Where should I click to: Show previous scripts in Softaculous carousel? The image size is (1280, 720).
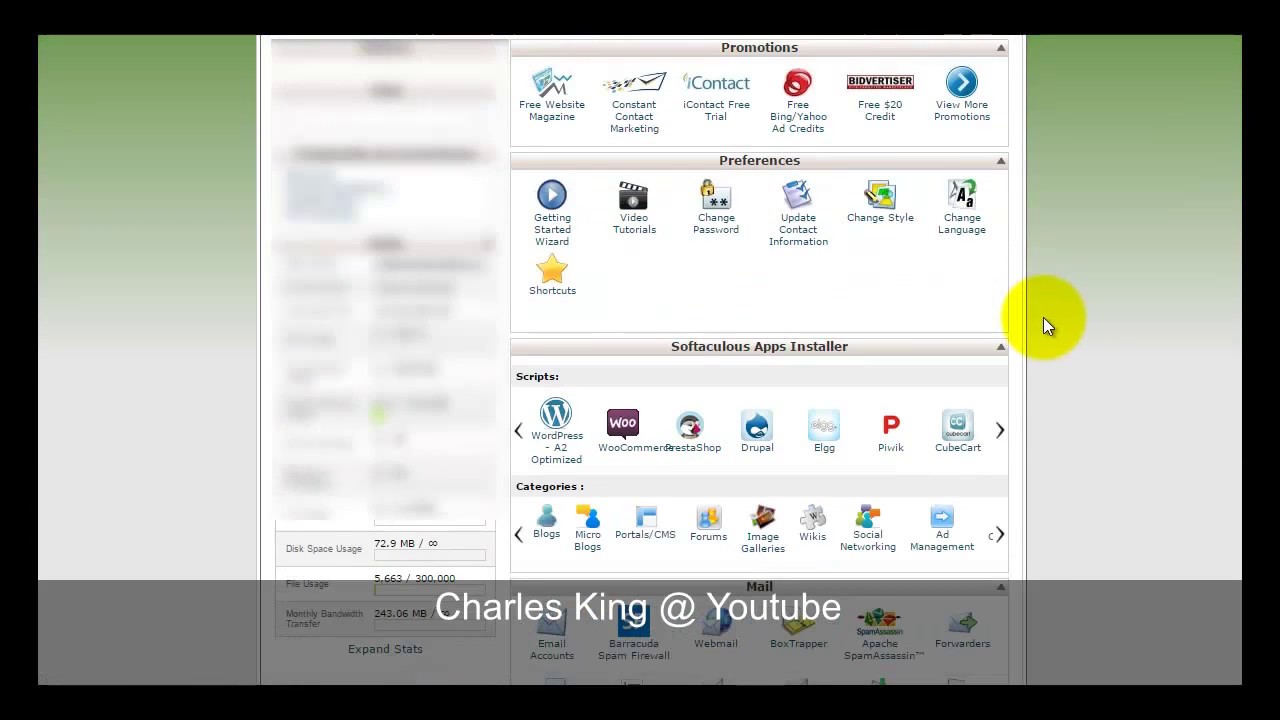(x=518, y=430)
